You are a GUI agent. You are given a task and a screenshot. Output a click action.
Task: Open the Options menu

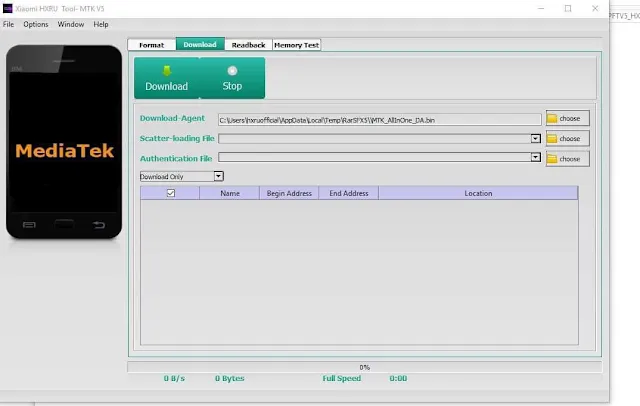(36, 24)
